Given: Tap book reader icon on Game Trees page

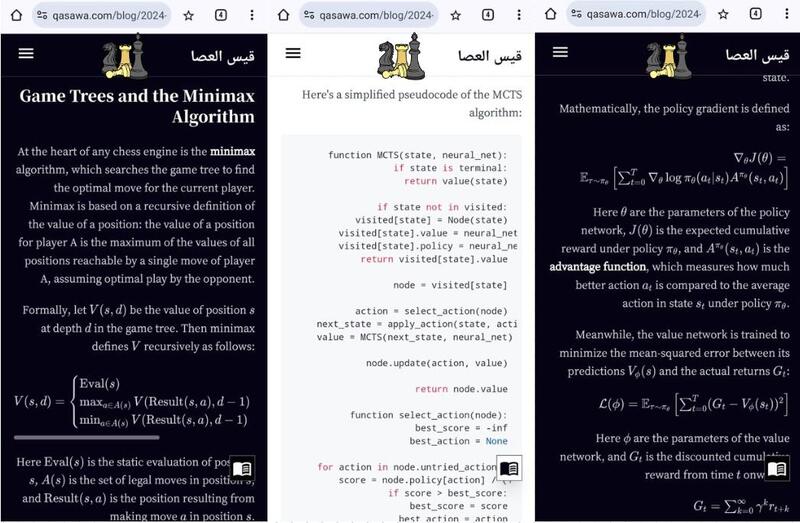Looking at the screenshot, I should tap(242, 469).
